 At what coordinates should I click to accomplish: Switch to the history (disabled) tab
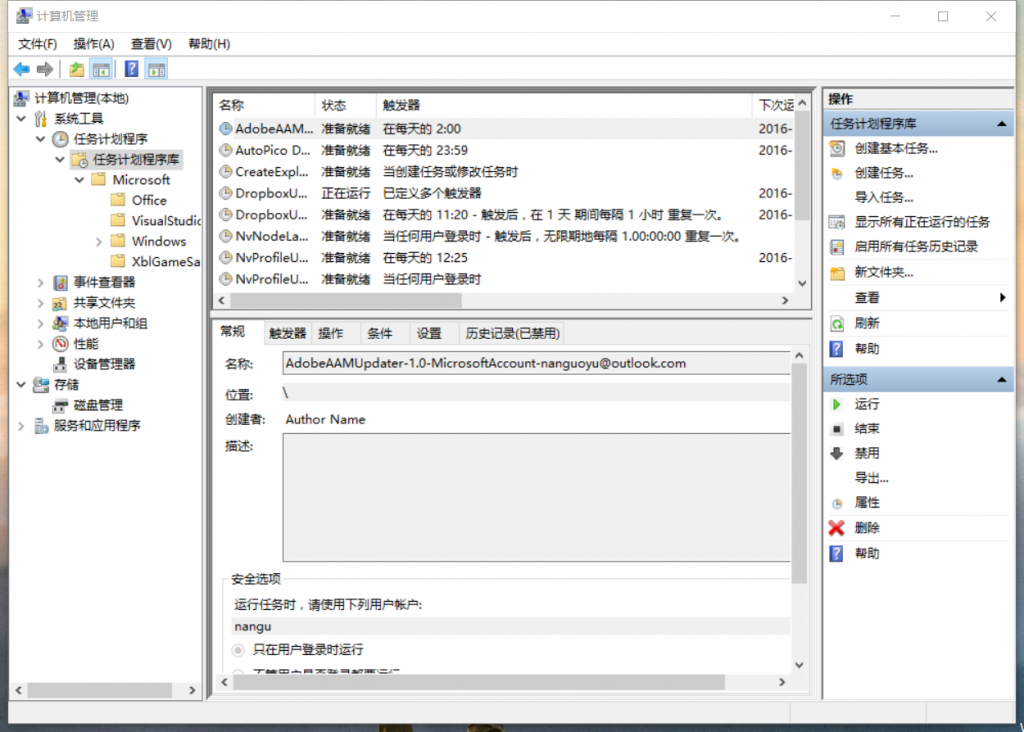(512, 333)
